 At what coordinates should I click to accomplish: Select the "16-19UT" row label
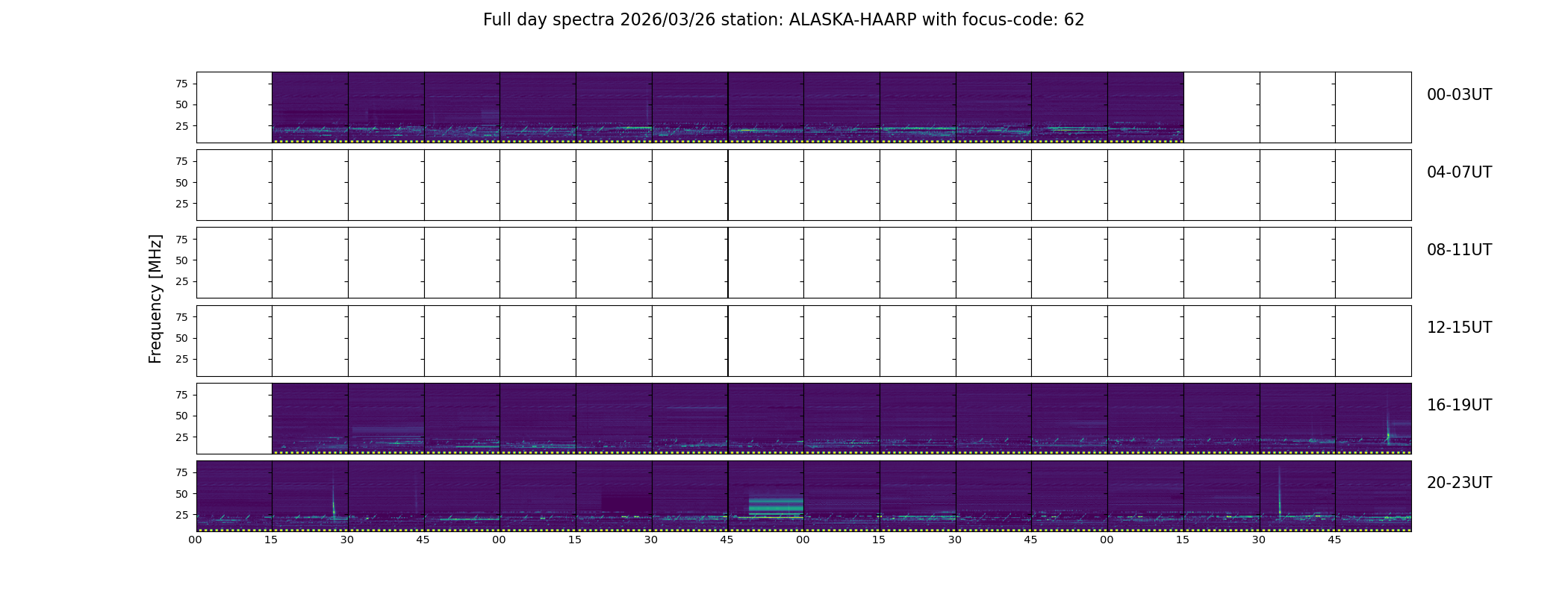tap(1459, 405)
